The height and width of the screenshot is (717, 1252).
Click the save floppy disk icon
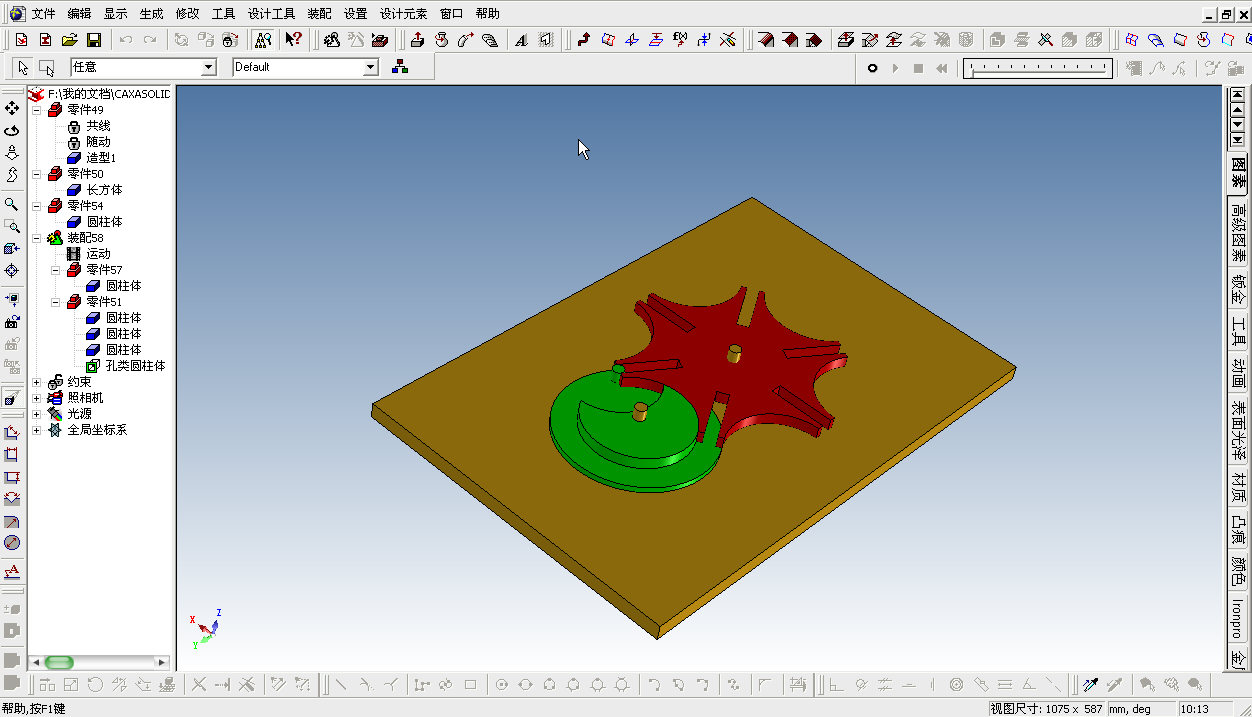[x=93, y=40]
